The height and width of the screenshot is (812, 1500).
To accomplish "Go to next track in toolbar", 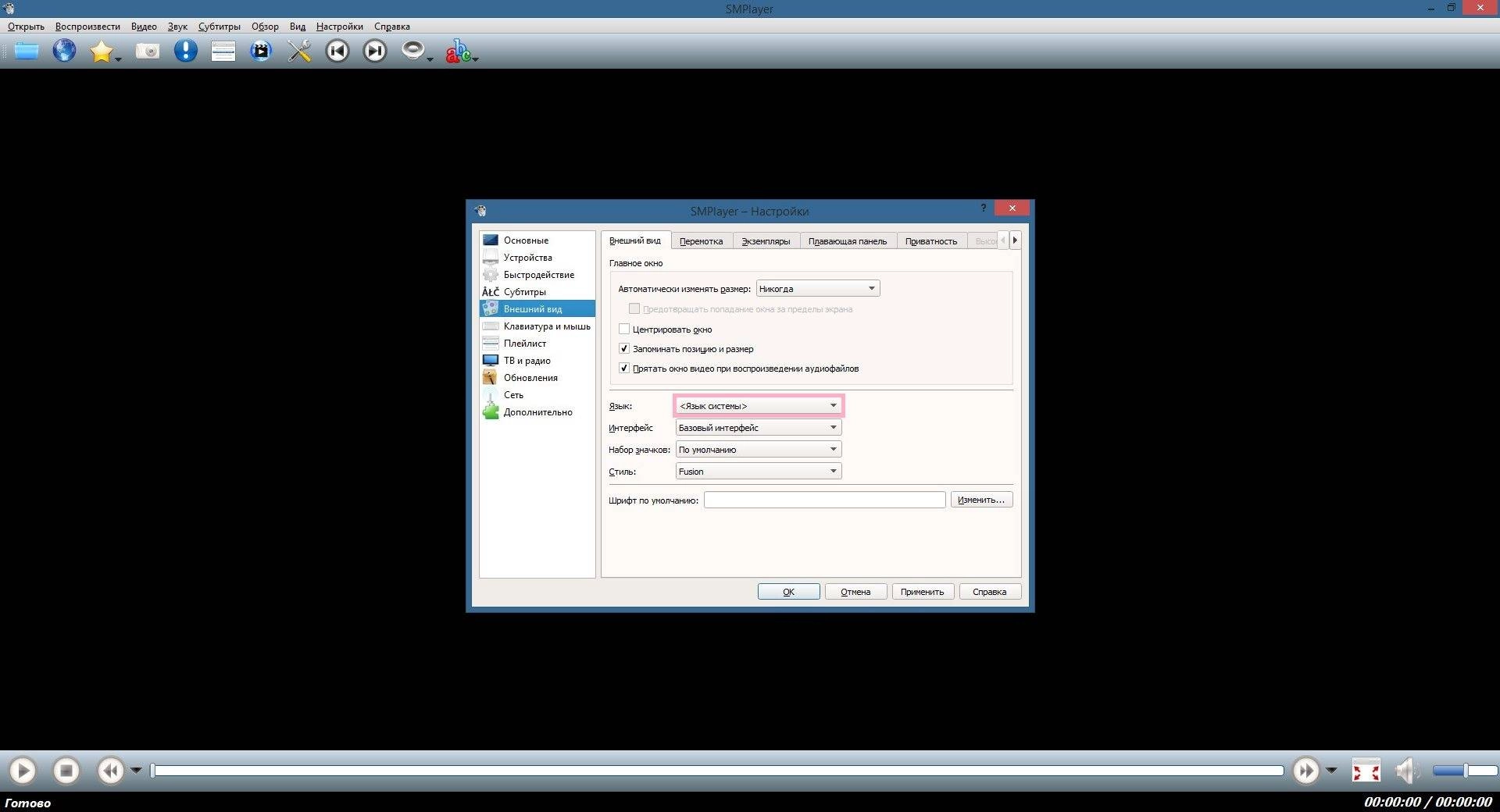I will (375, 52).
